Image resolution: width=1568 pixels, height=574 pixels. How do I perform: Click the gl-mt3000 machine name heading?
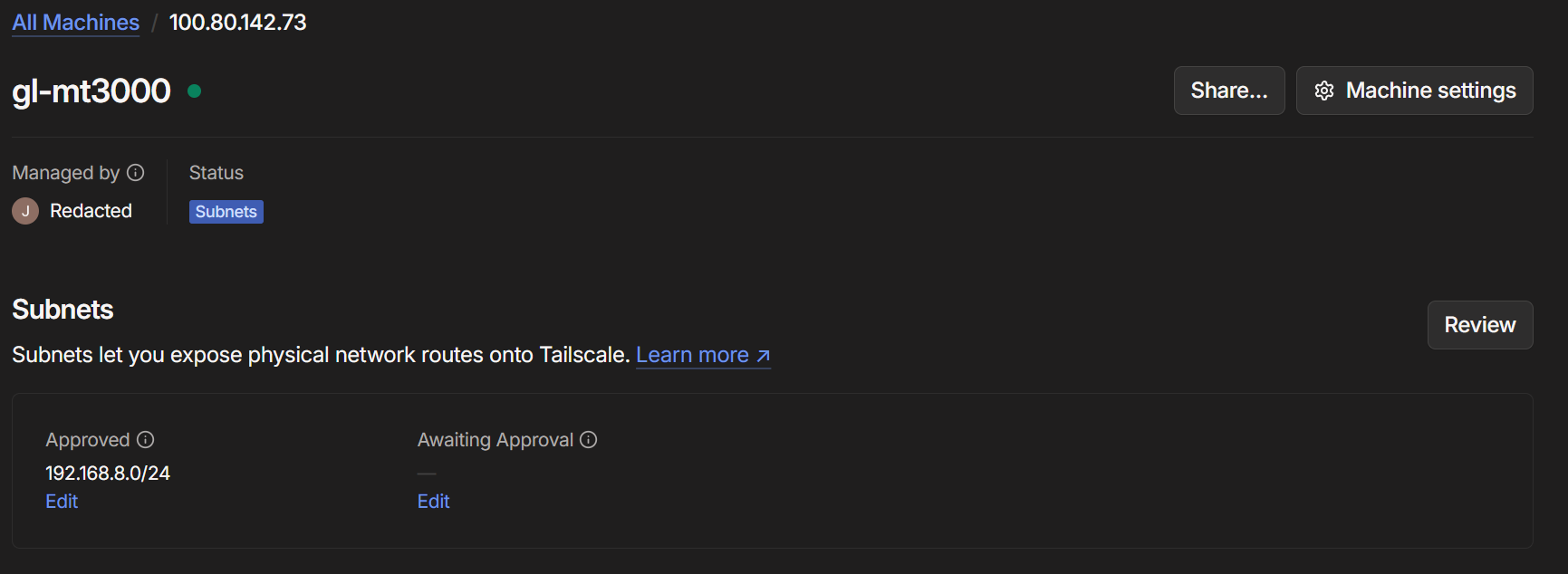point(91,91)
